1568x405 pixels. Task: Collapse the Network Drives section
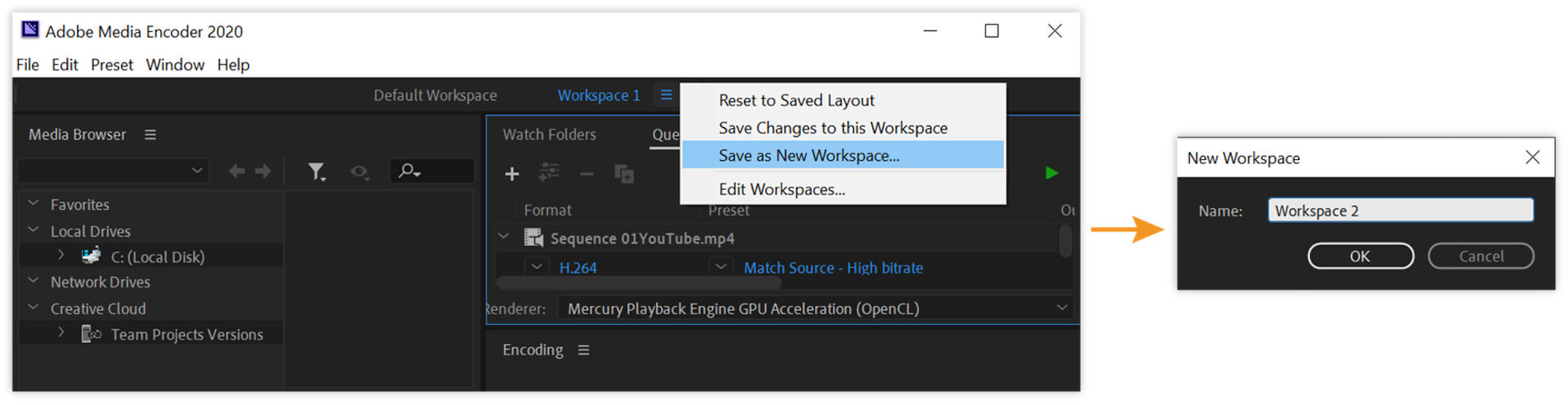tap(33, 281)
